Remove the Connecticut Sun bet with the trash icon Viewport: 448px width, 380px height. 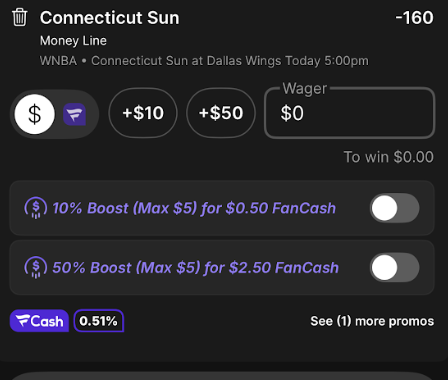(19, 17)
